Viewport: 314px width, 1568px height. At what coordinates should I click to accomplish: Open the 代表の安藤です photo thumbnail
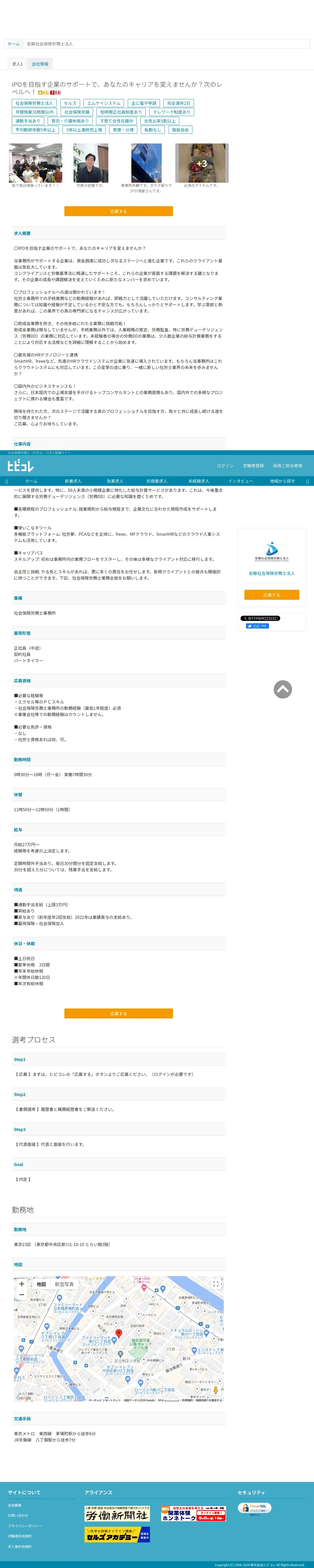pyautogui.click(x=91, y=163)
